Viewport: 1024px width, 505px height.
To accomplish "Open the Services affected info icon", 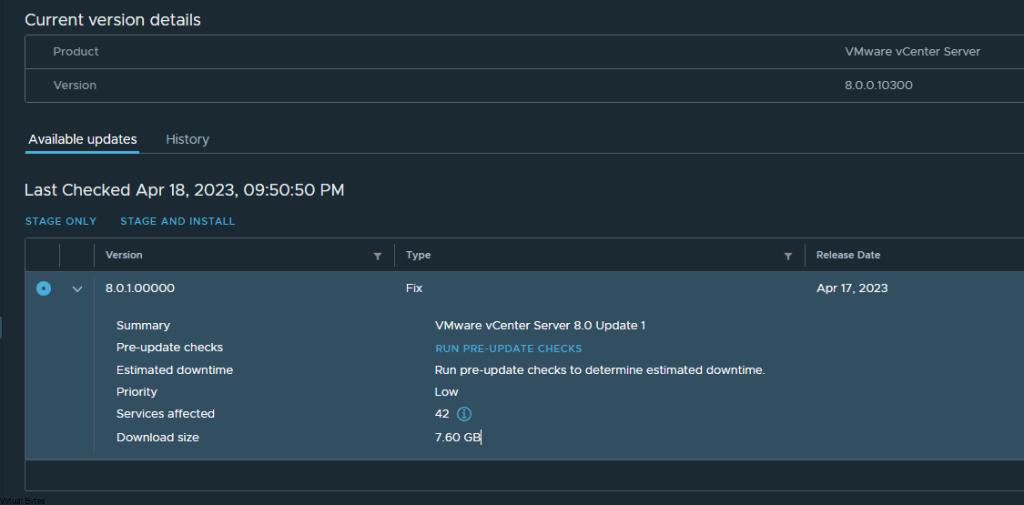I will pos(464,414).
